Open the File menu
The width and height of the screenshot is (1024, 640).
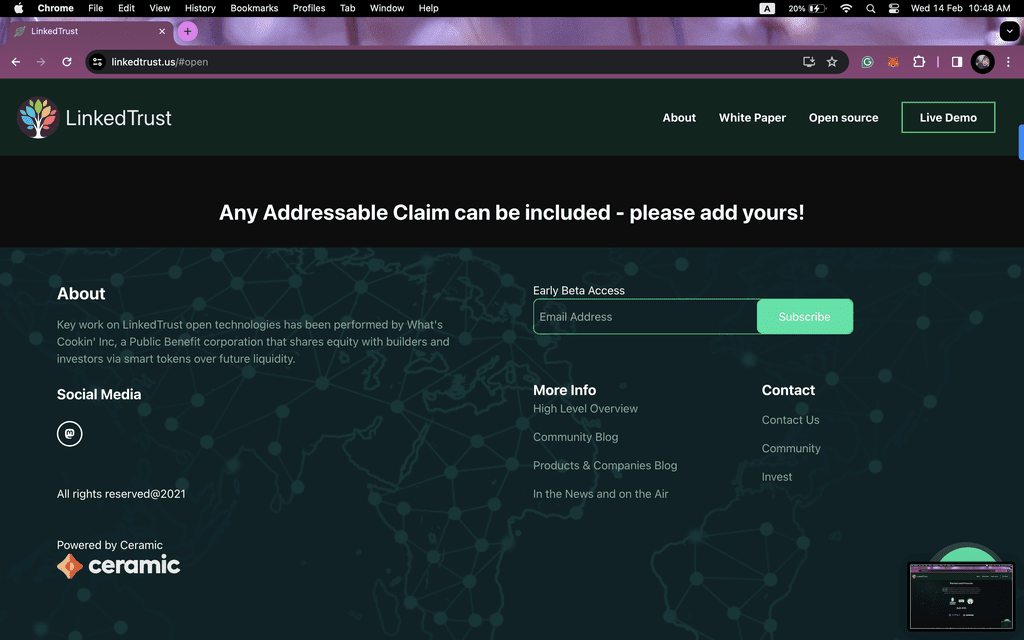point(95,8)
